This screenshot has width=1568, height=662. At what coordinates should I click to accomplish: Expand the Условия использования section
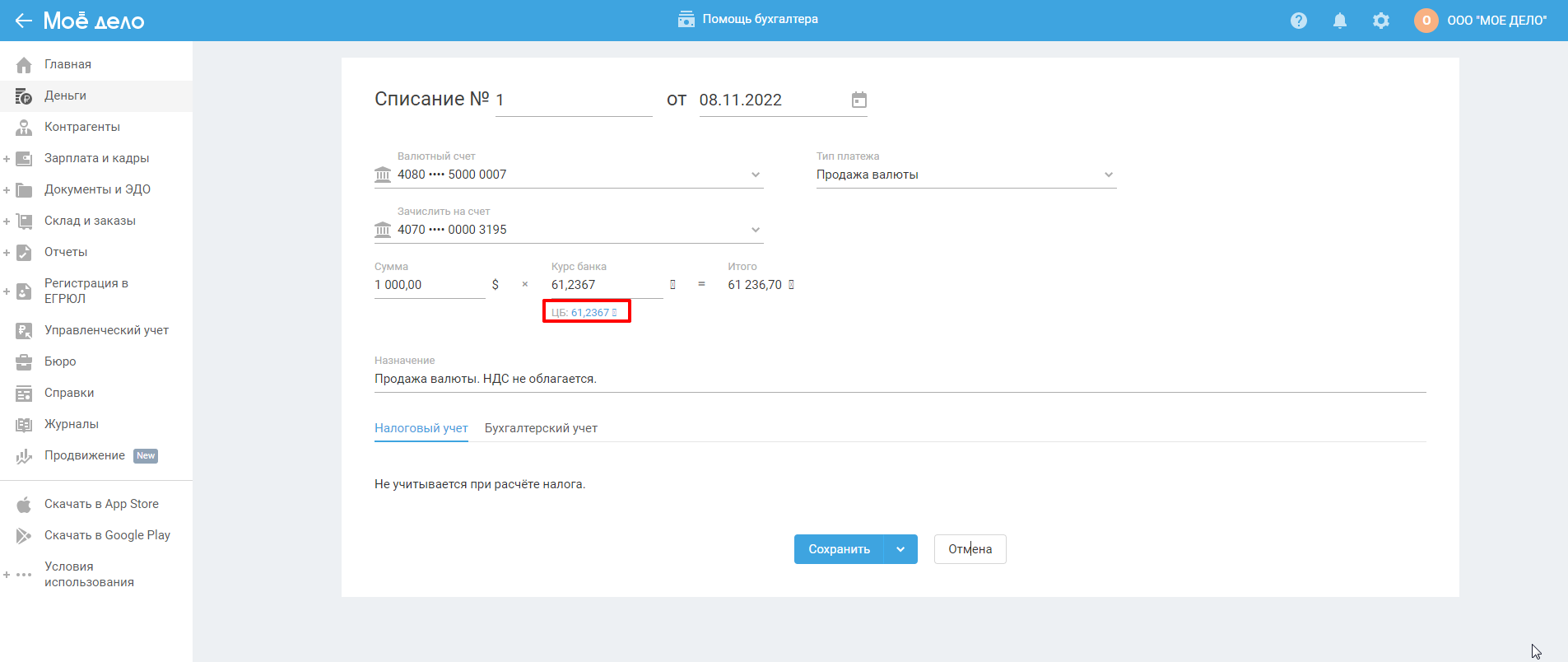(x=7, y=575)
